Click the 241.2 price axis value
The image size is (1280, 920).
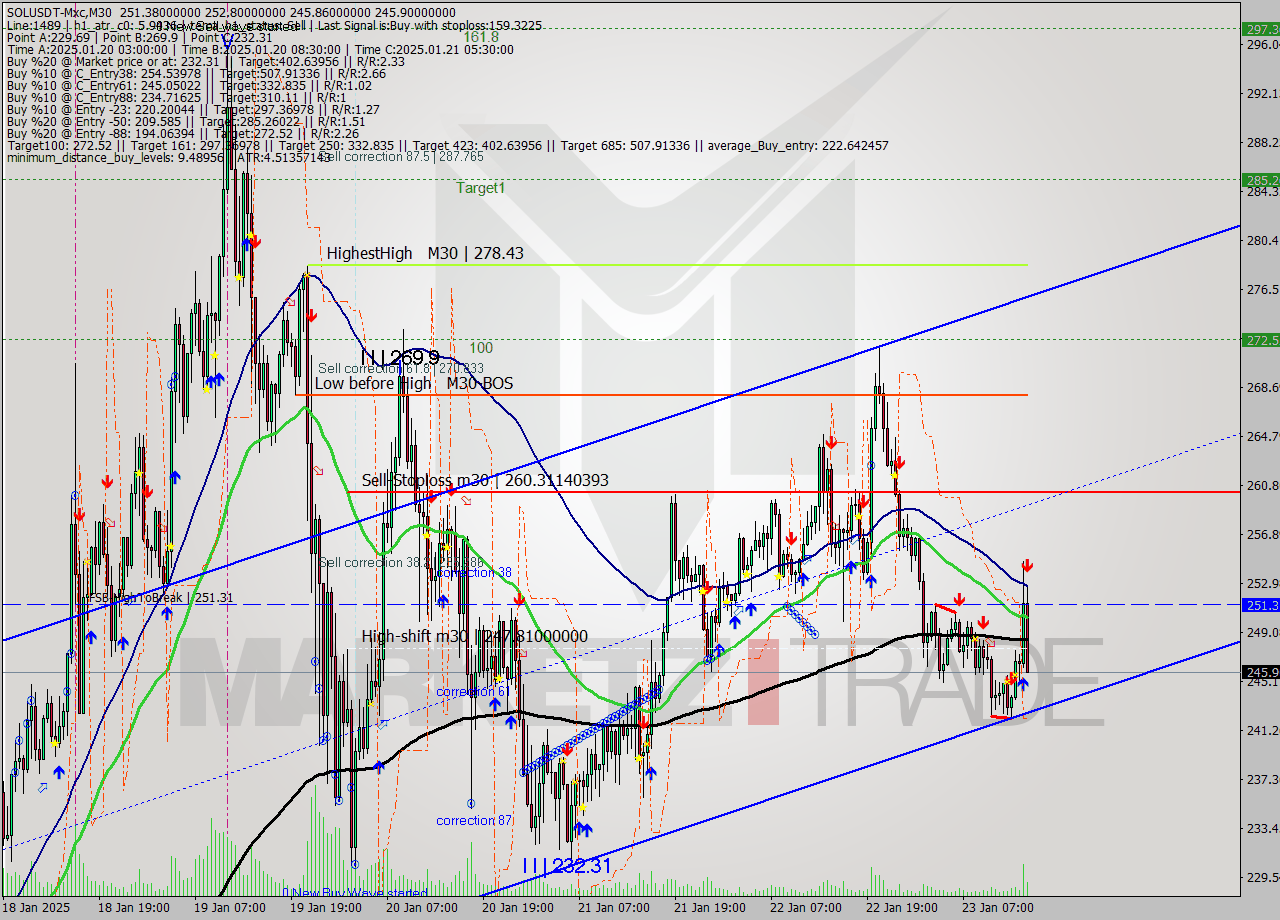(x=1262, y=730)
